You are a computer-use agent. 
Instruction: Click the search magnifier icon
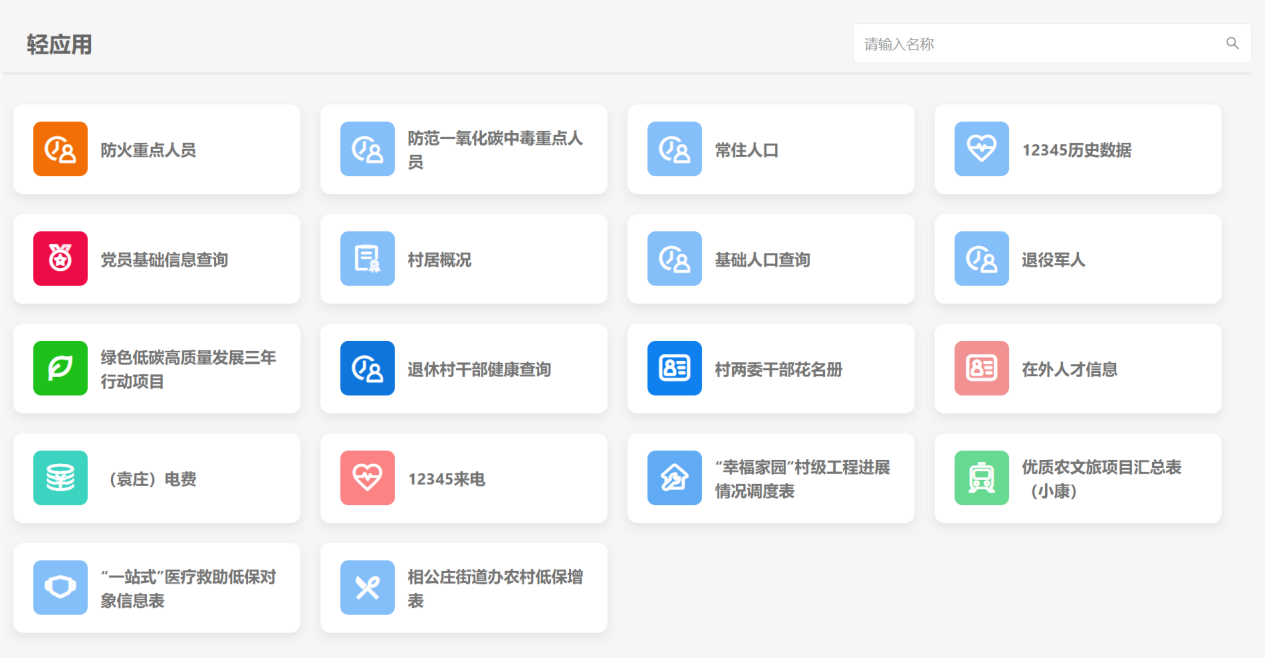[1232, 44]
